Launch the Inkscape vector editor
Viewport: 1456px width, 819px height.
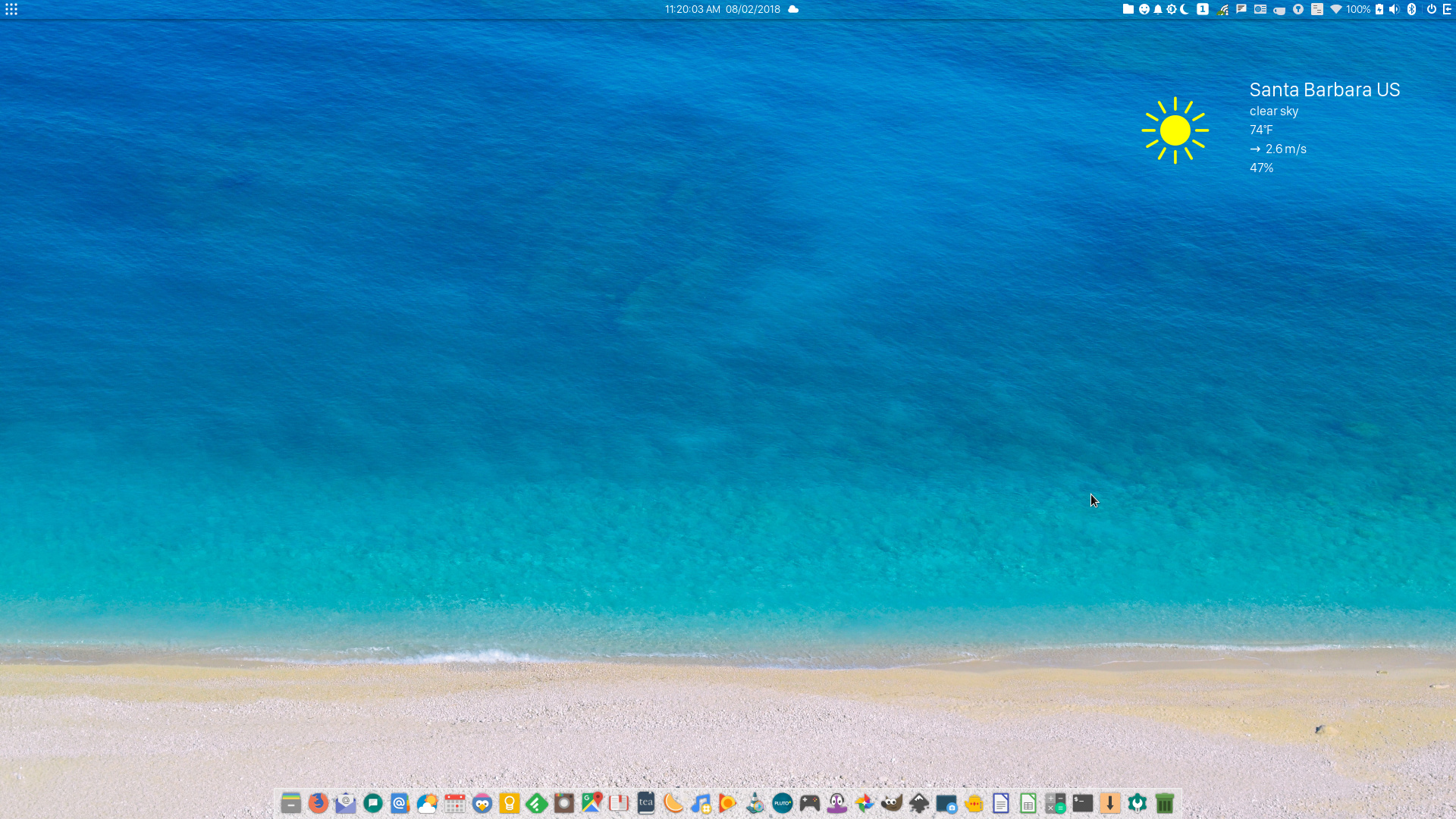pyautogui.click(x=919, y=803)
